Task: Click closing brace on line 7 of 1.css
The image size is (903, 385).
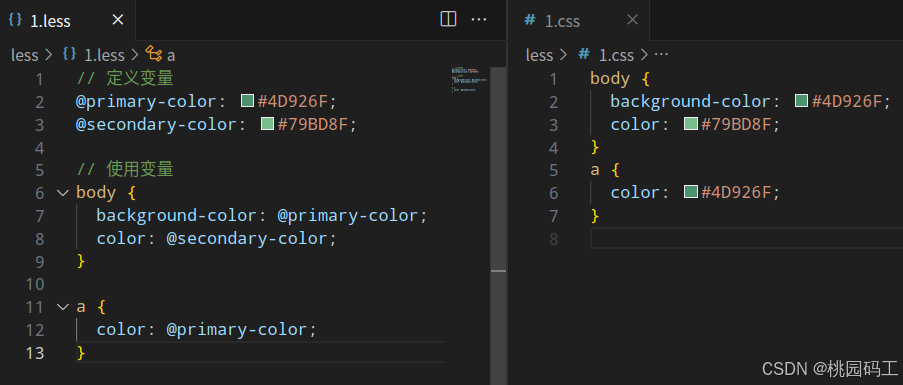Action: (595, 216)
